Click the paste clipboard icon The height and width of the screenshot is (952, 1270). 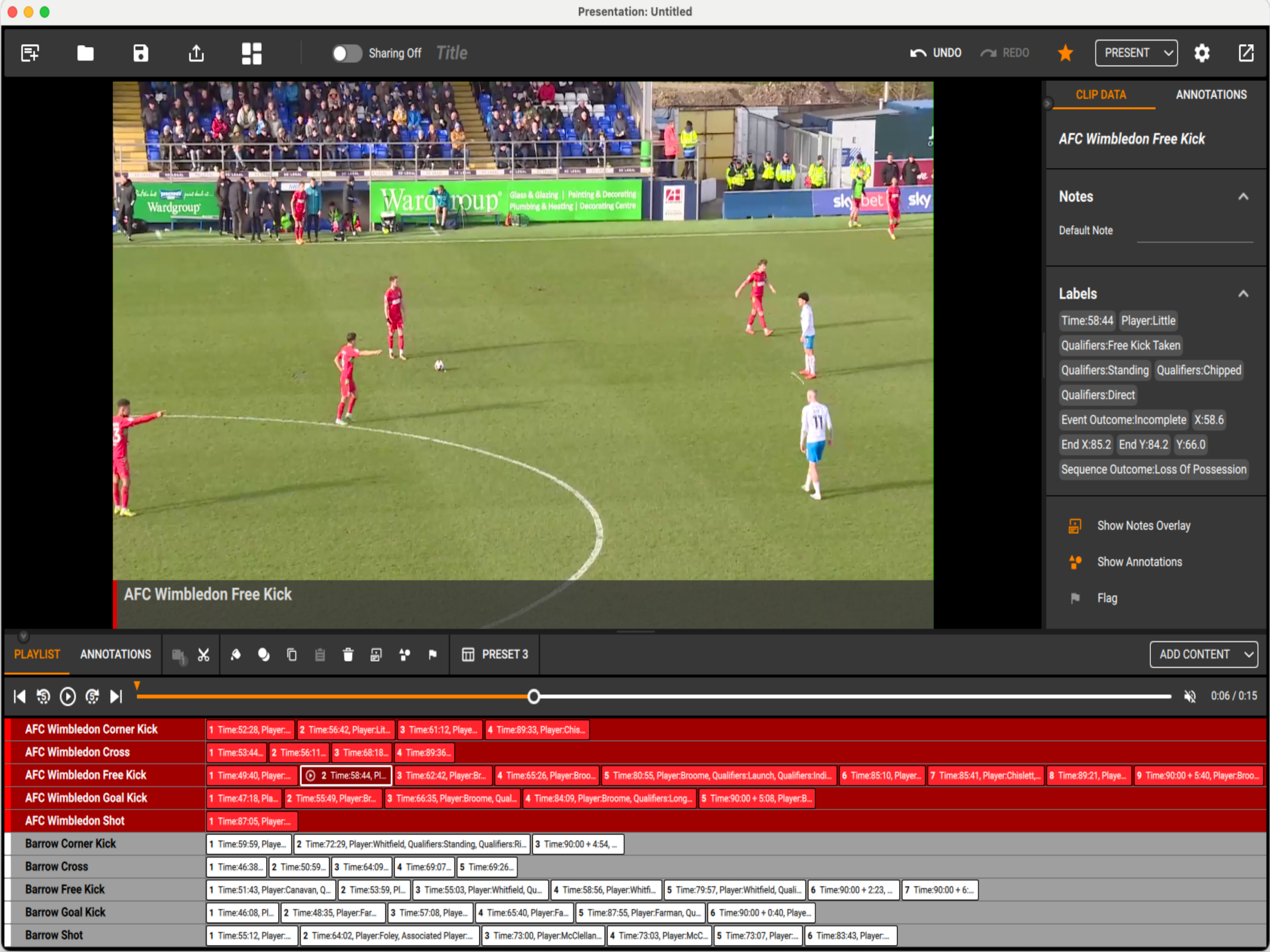click(x=320, y=654)
